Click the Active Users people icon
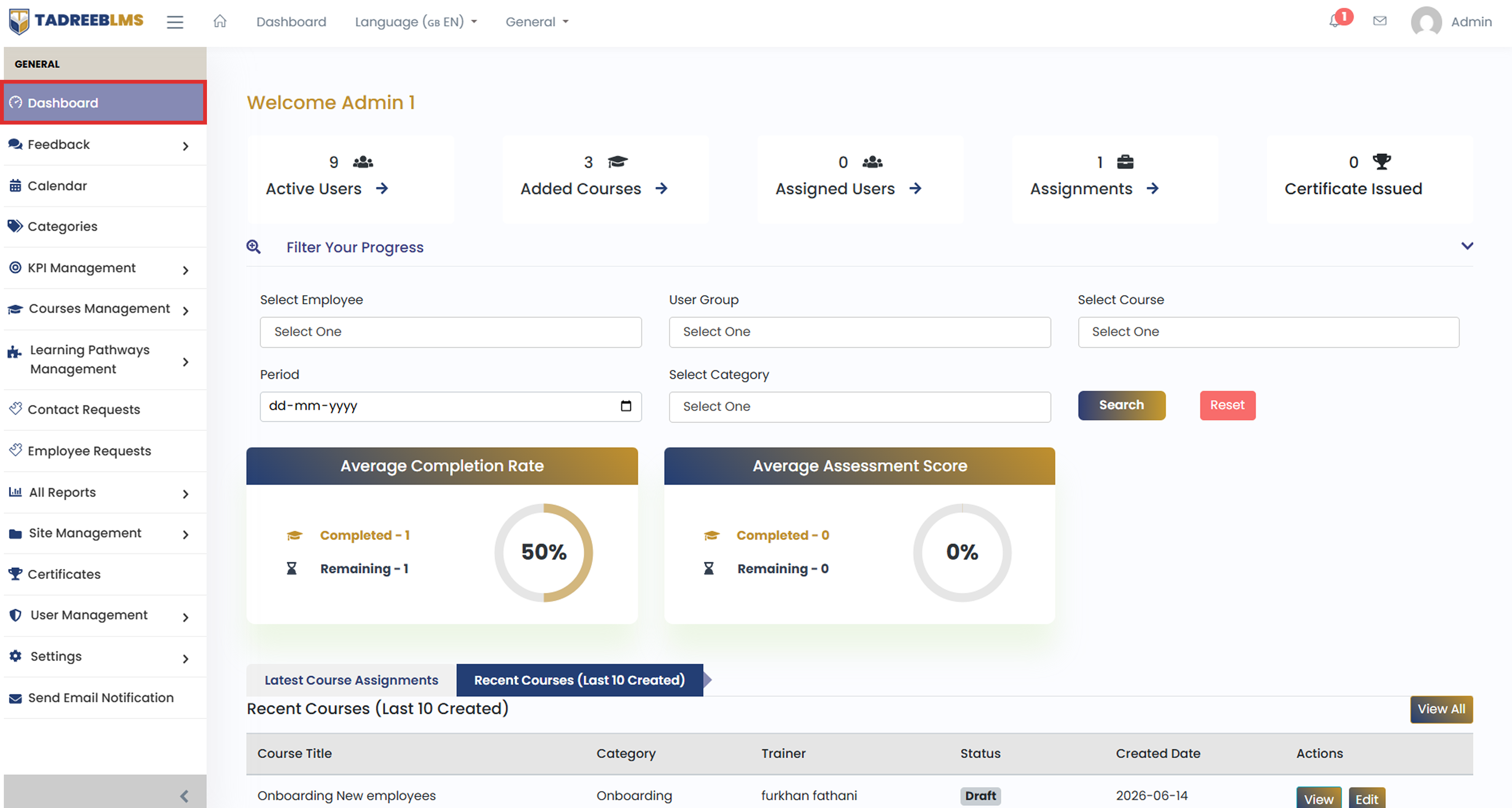1512x808 pixels. tap(363, 162)
